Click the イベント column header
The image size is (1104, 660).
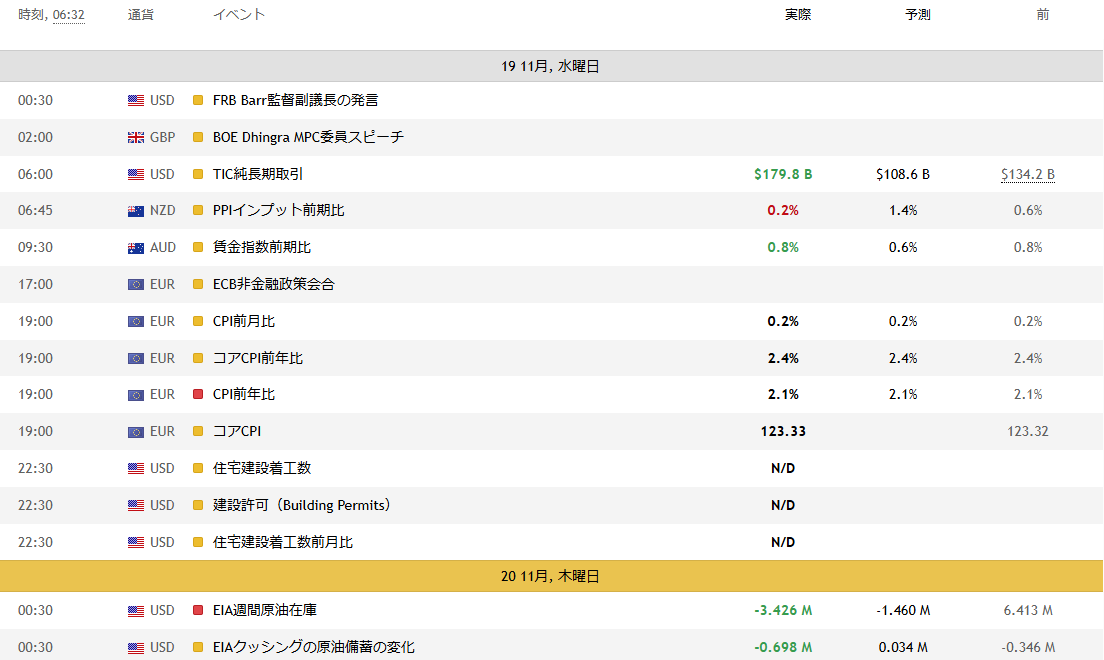[x=239, y=15]
